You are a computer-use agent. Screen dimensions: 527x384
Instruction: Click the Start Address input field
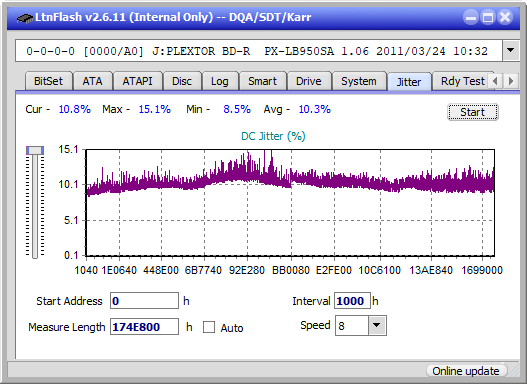(145, 301)
